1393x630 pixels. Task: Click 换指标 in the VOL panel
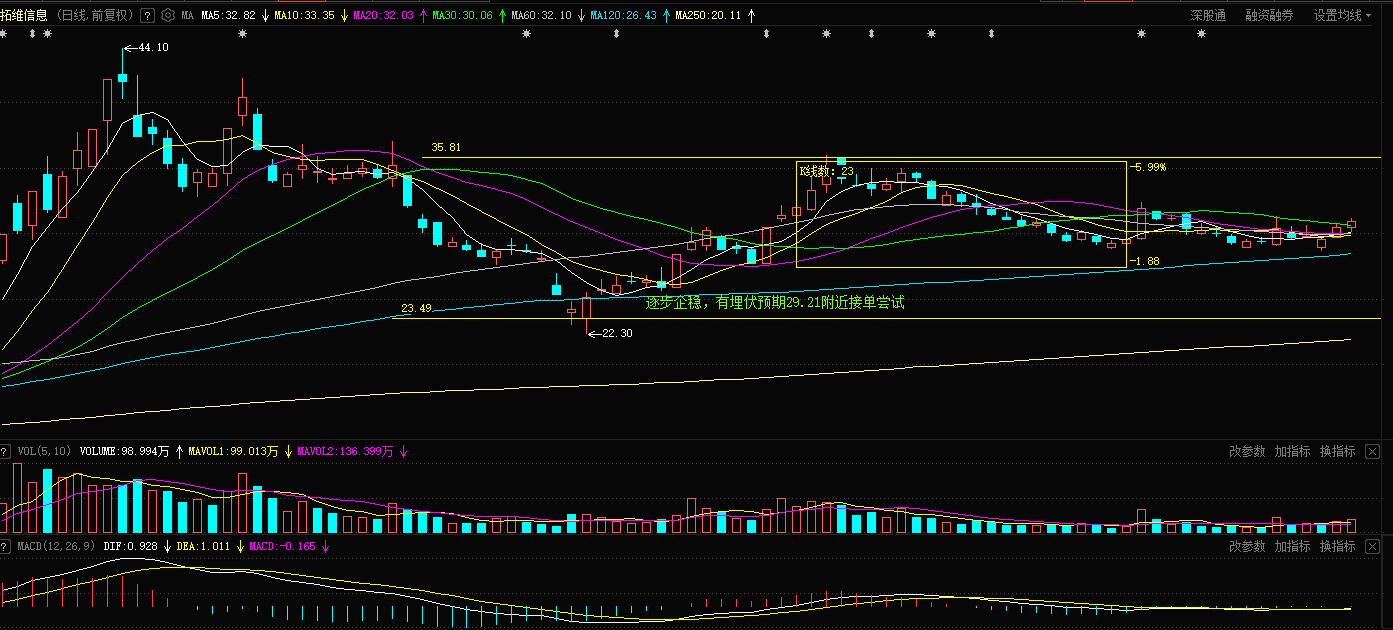pyautogui.click(x=1337, y=452)
